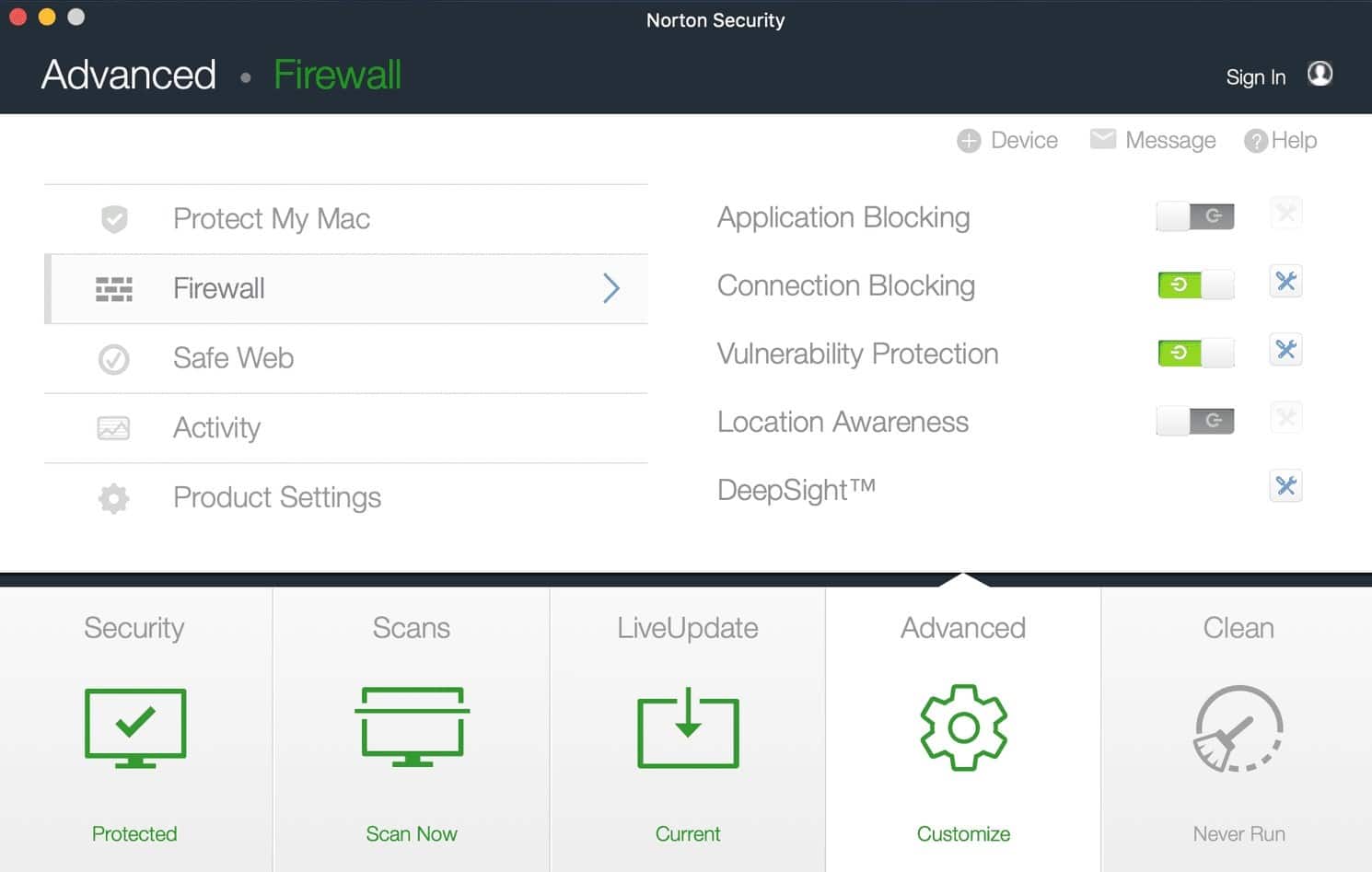Image resolution: width=1372 pixels, height=872 pixels.
Task: Click the Message button label
Action: tap(1170, 141)
